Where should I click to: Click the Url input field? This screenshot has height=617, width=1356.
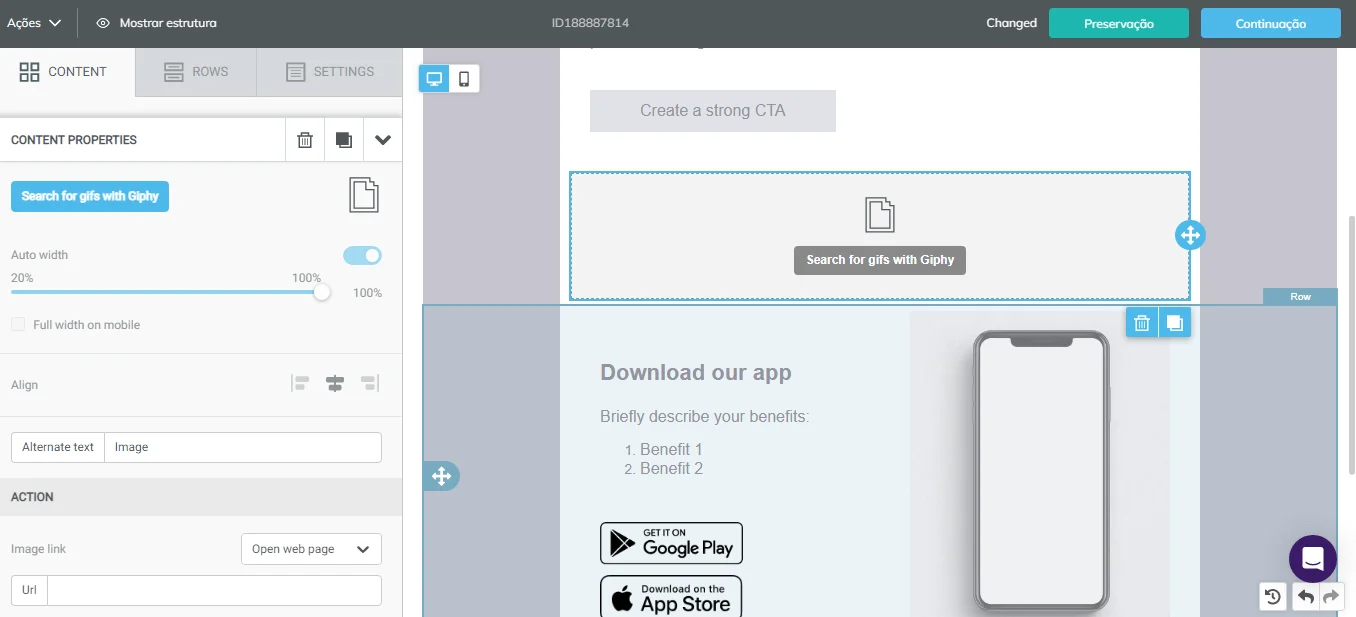tap(214, 590)
